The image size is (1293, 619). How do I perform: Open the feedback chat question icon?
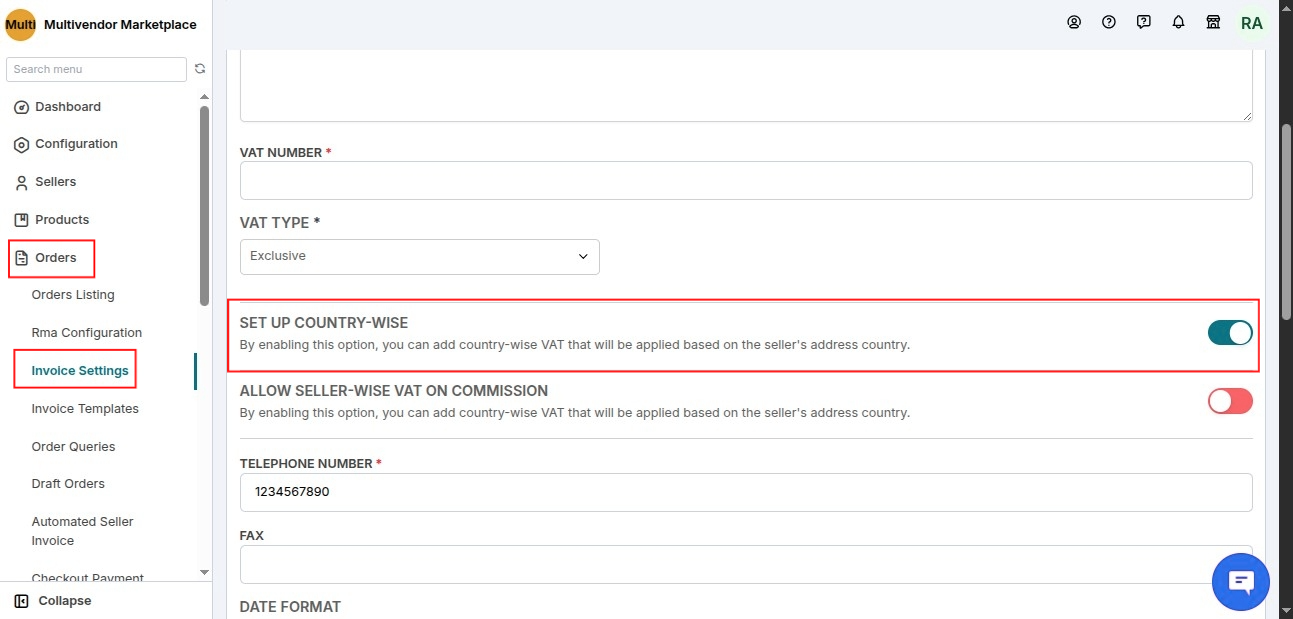pos(1144,22)
